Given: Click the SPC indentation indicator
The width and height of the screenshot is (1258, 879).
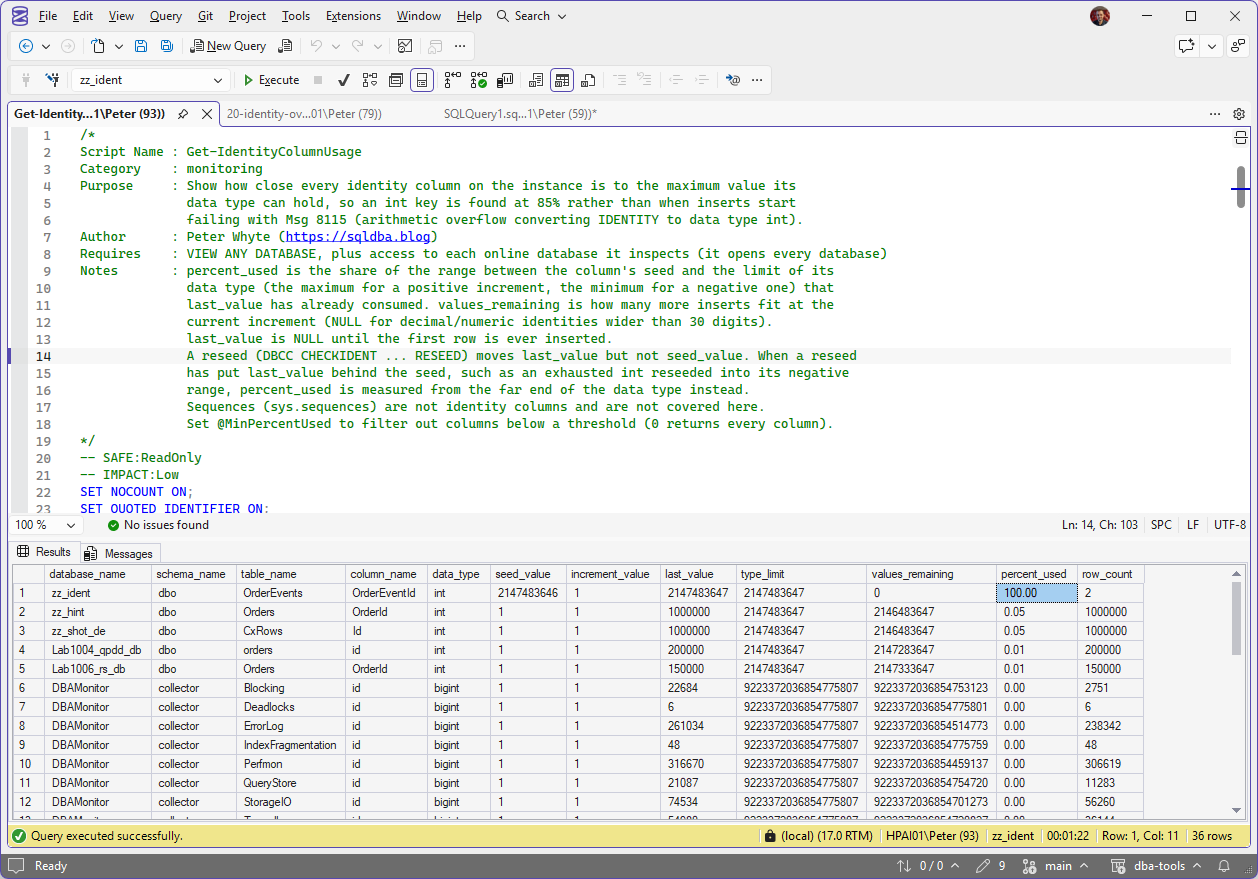Looking at the screenshot, I should (1162, 525).
